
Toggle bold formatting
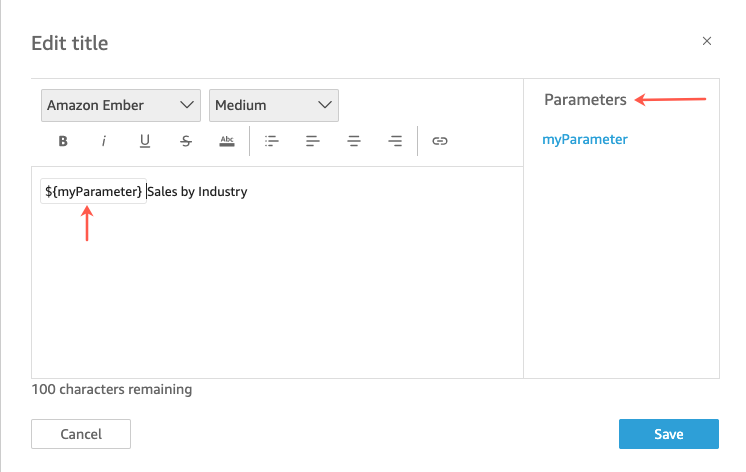point(63,141)
